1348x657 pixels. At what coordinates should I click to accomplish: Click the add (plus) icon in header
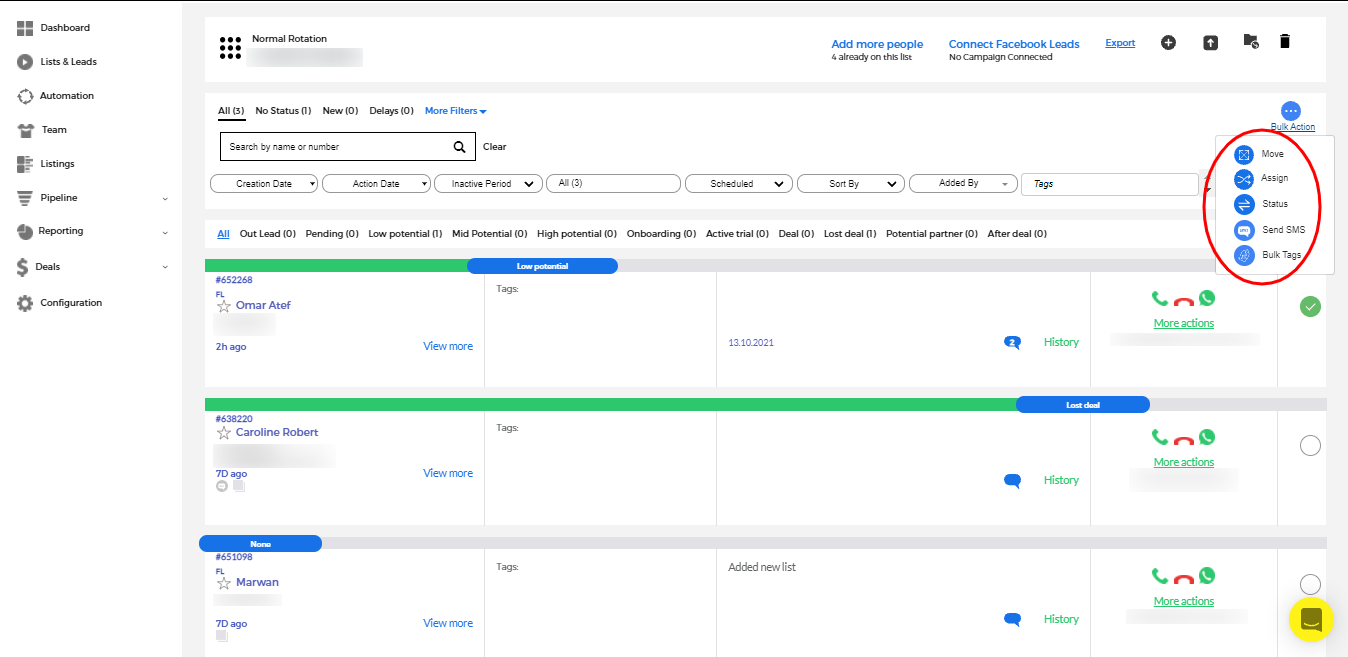point(1168,42)
